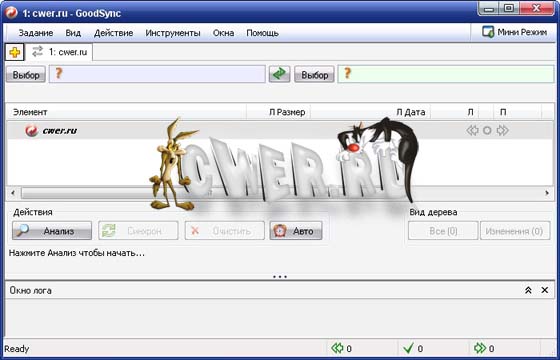Image resolution: width=560 pixels, height=360 pixels.
Task: Click the green sync direction arrows button
Action: click(x=279, y=74)
